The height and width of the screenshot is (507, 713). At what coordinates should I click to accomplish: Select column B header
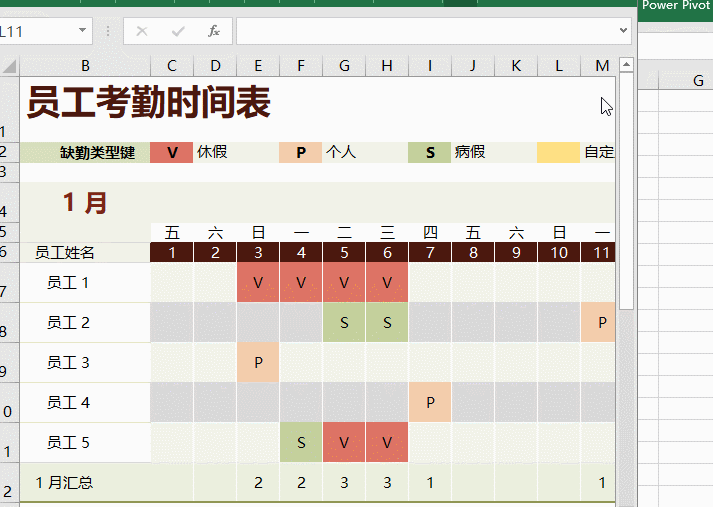point(85,67)
